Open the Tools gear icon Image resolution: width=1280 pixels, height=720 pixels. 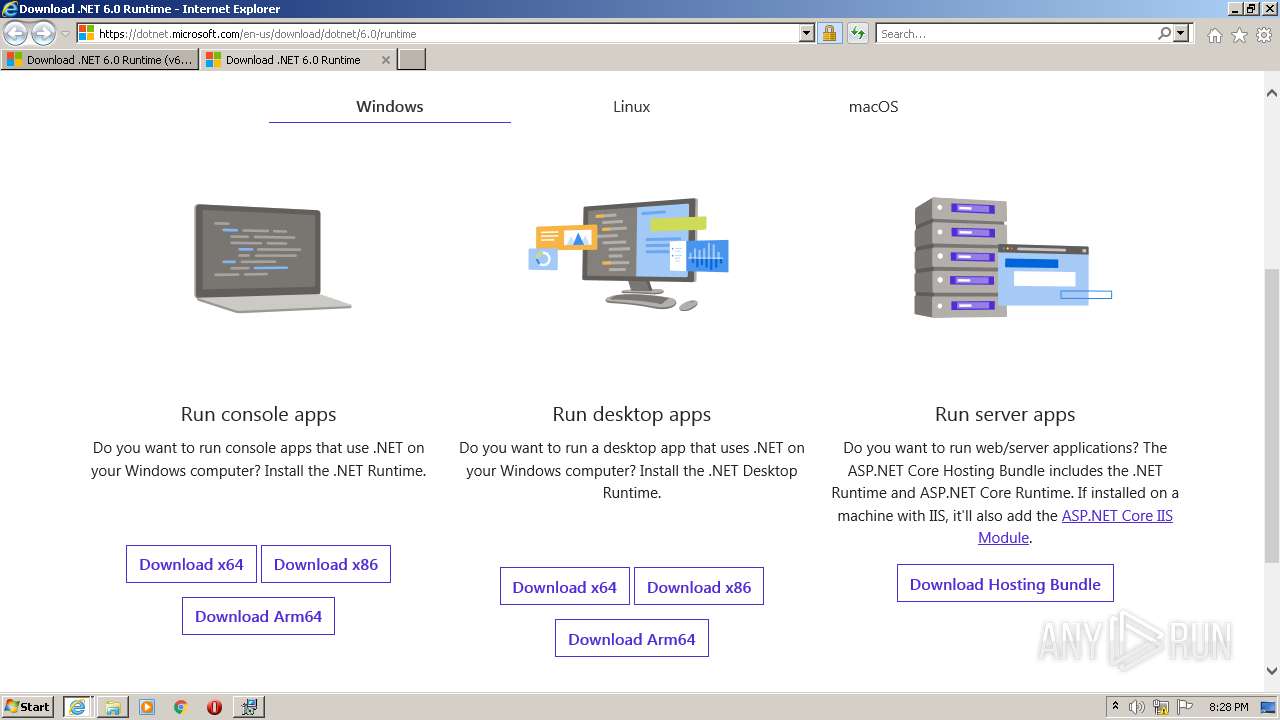pos(1264,35)
